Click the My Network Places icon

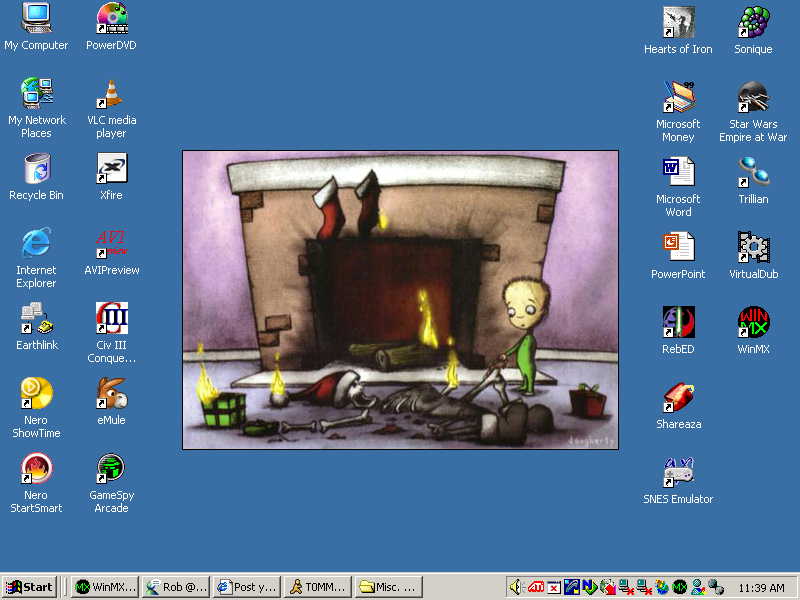[36, 93]
